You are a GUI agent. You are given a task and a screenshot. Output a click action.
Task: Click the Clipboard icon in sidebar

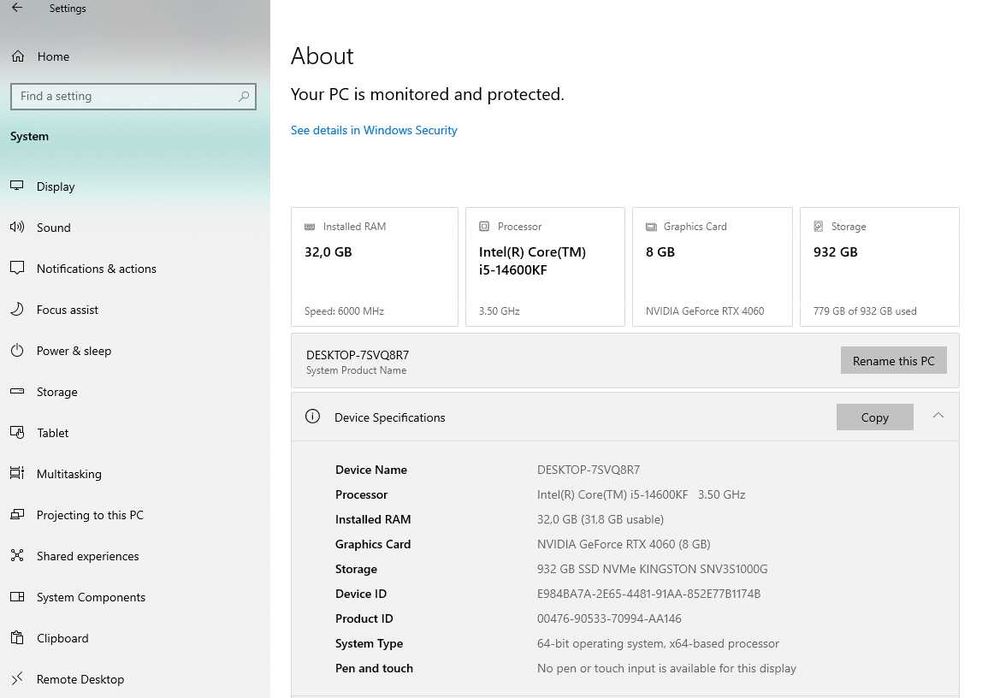(x=17, y=638)
